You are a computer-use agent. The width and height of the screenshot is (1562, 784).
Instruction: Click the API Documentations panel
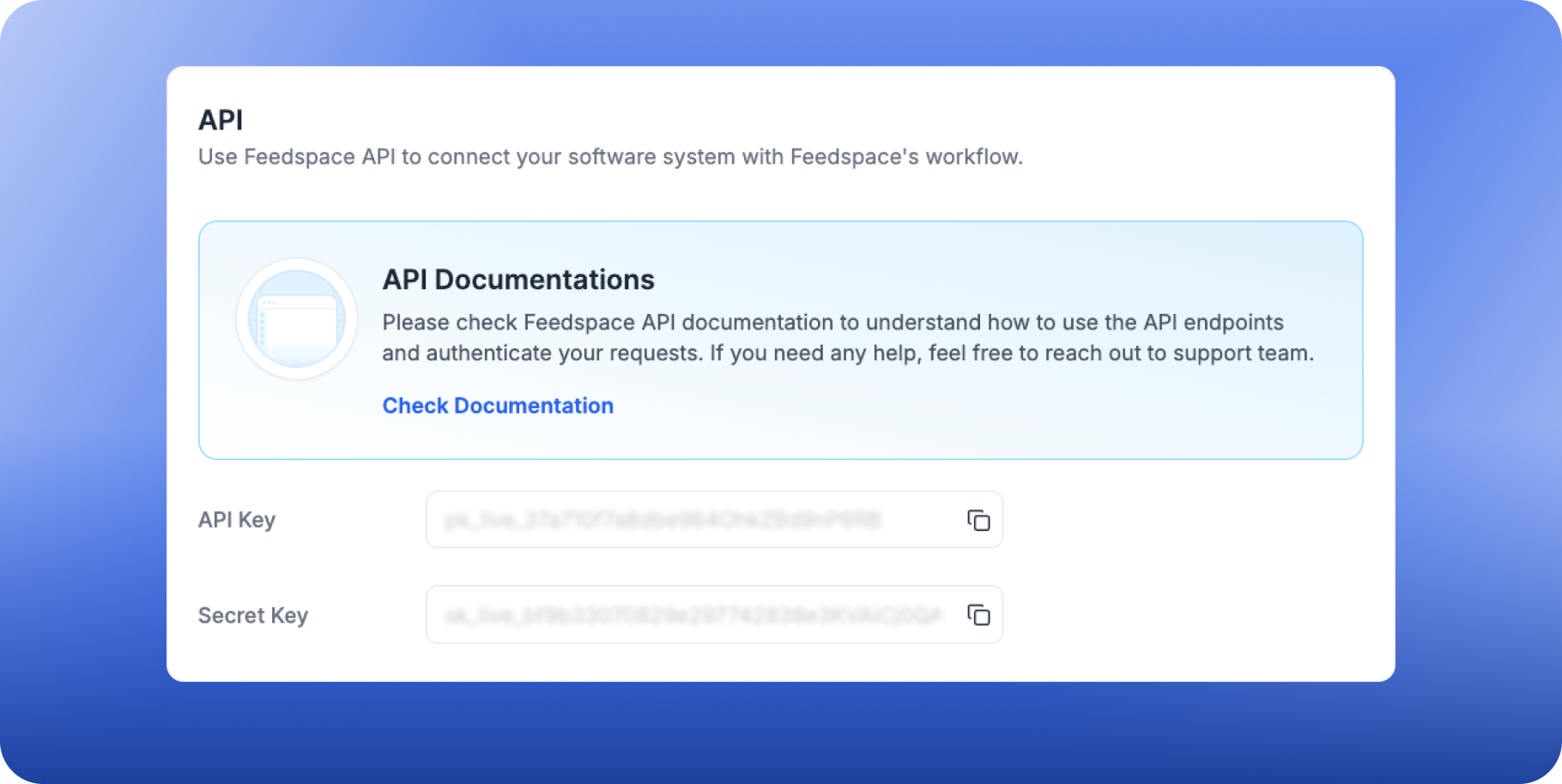tap(780, 340)
